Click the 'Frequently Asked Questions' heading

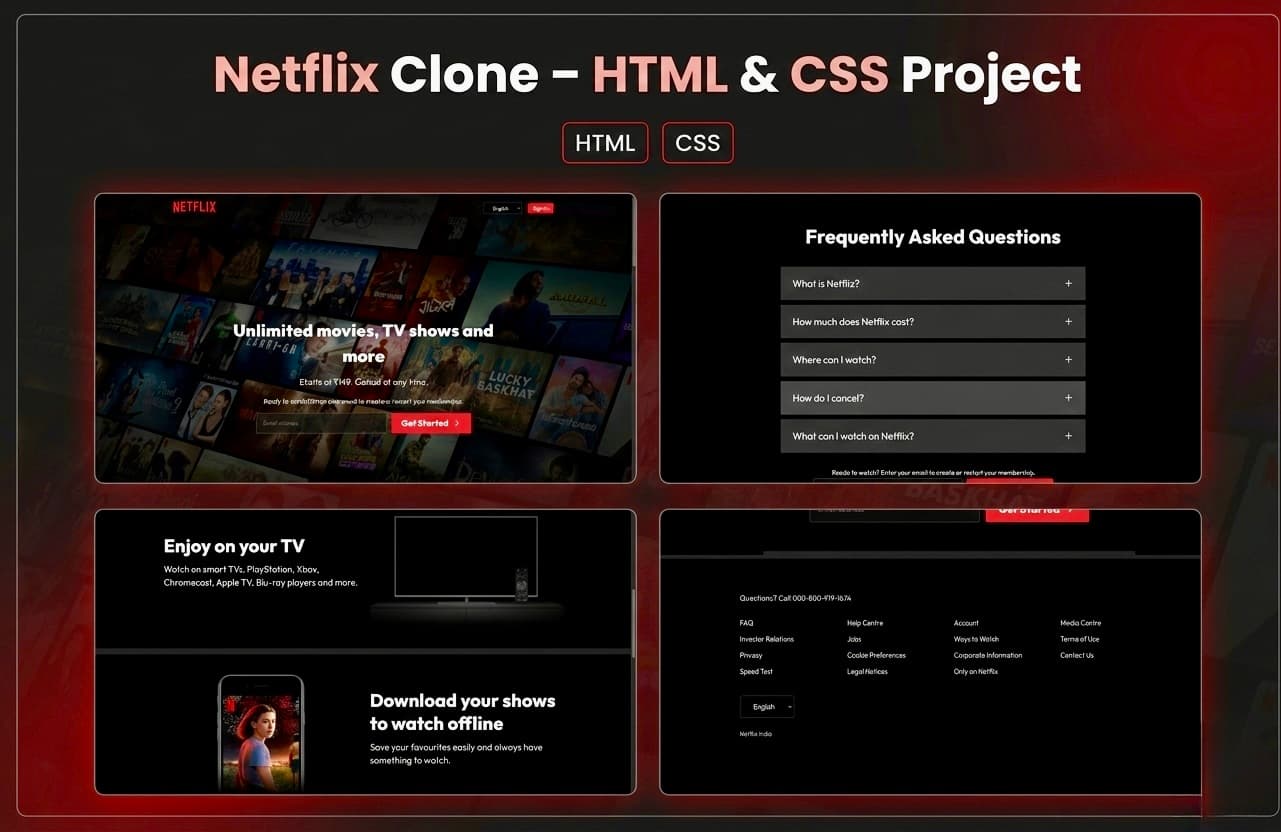932,237
